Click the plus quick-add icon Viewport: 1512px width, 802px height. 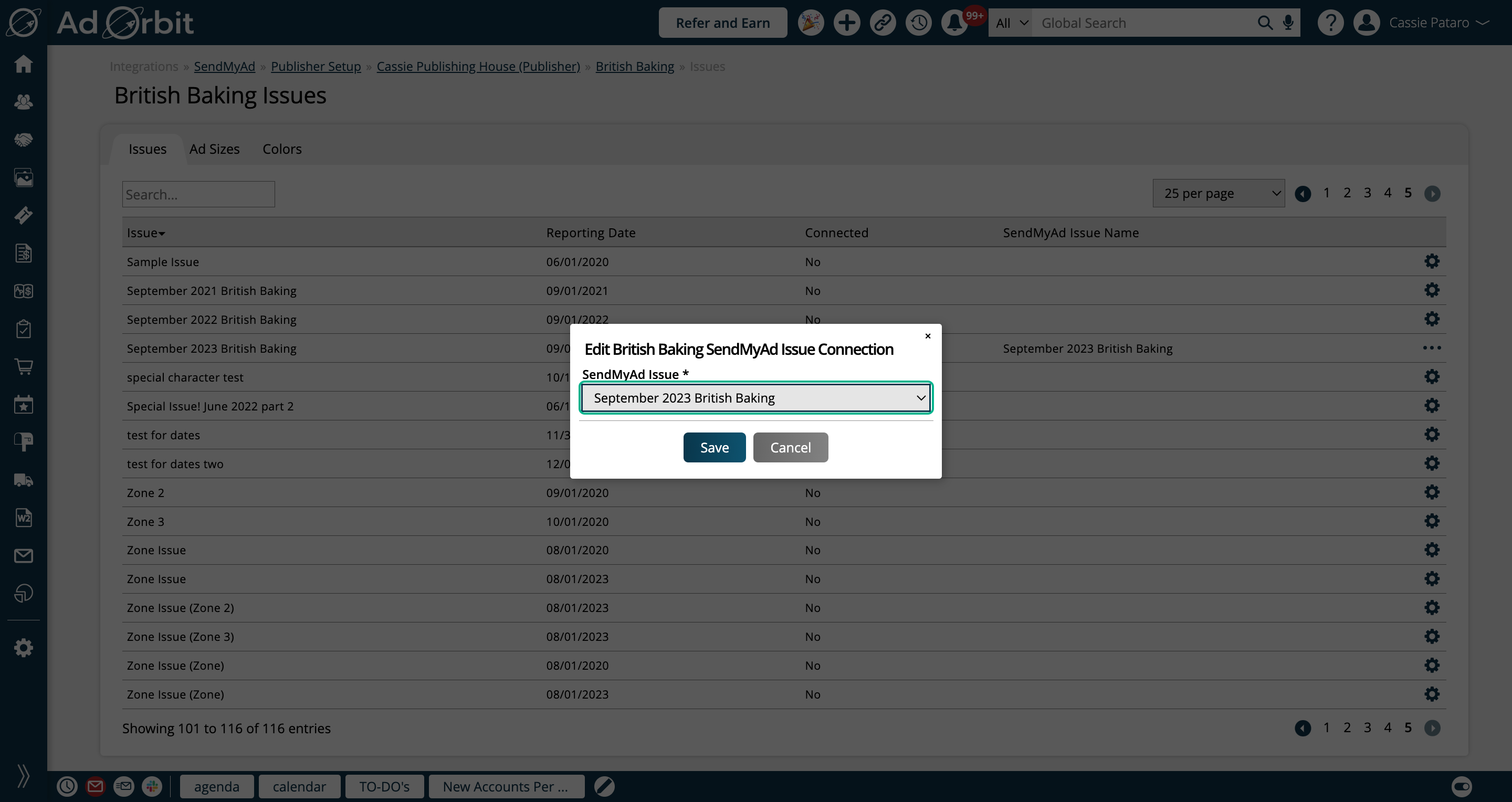click(846, 23)
